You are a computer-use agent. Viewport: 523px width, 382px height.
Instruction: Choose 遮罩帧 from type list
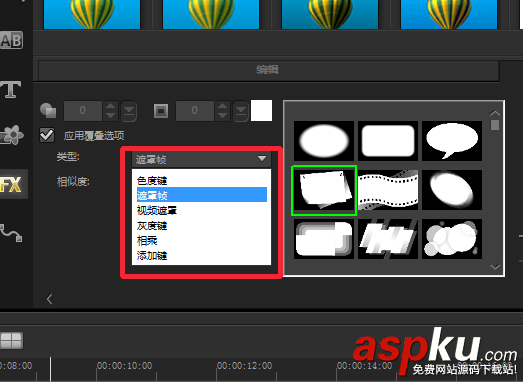point(202,195)
